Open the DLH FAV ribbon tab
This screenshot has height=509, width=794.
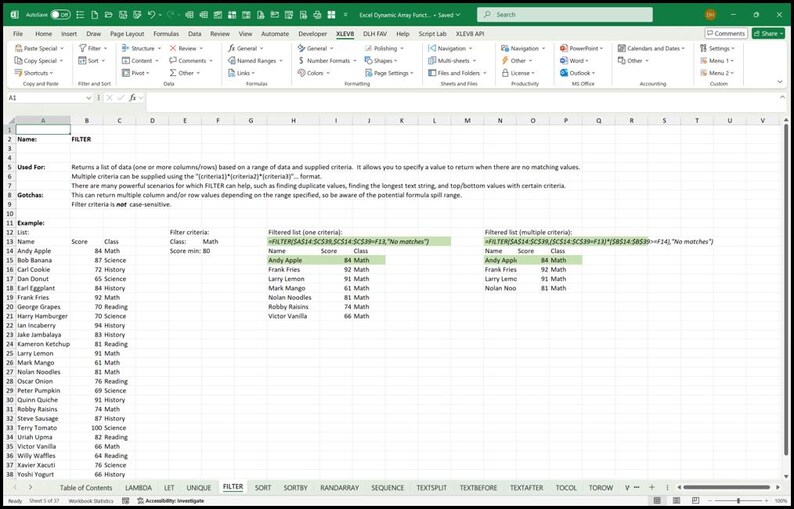374,34
